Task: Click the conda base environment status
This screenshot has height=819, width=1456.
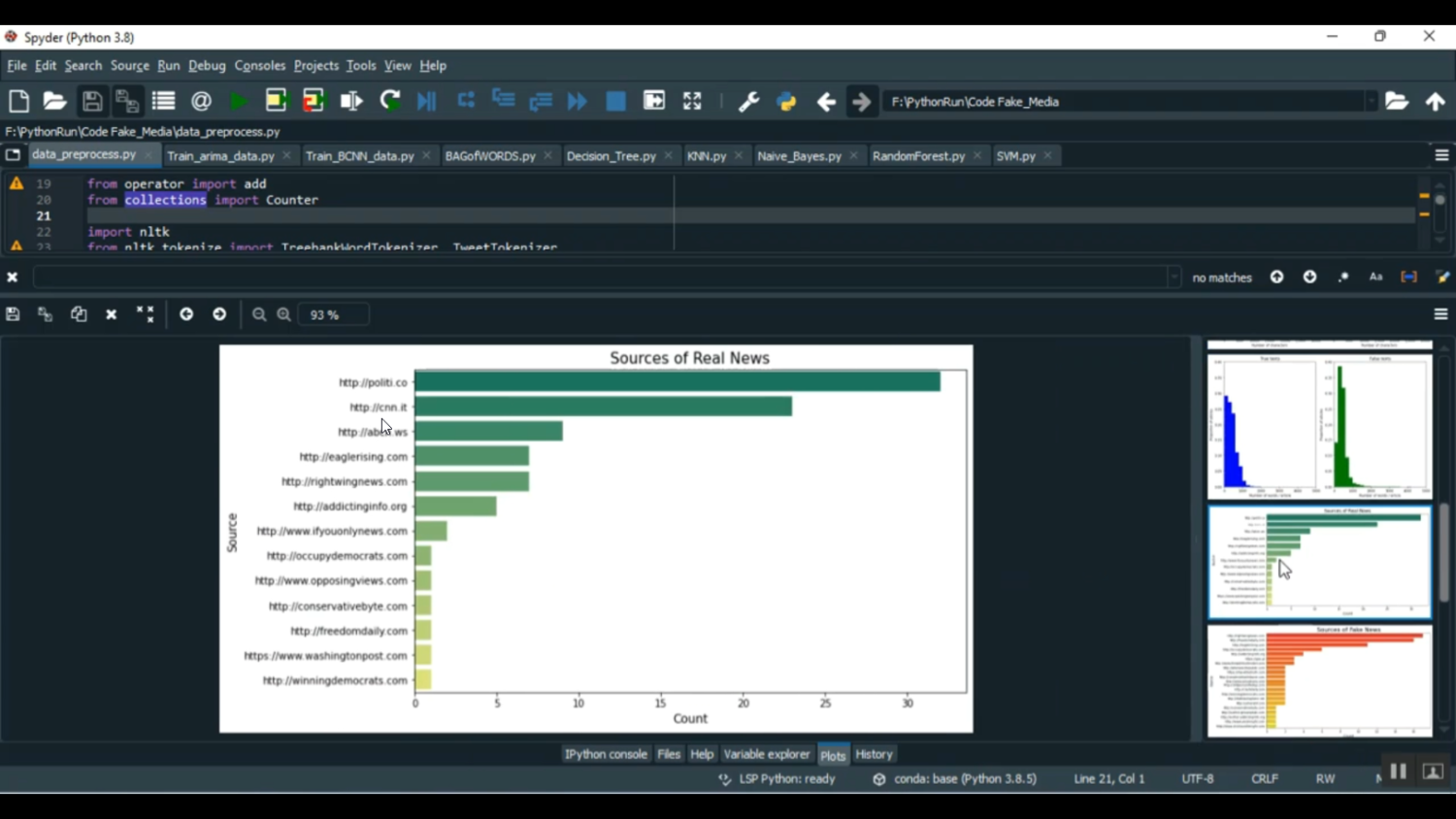Action: 964,778
